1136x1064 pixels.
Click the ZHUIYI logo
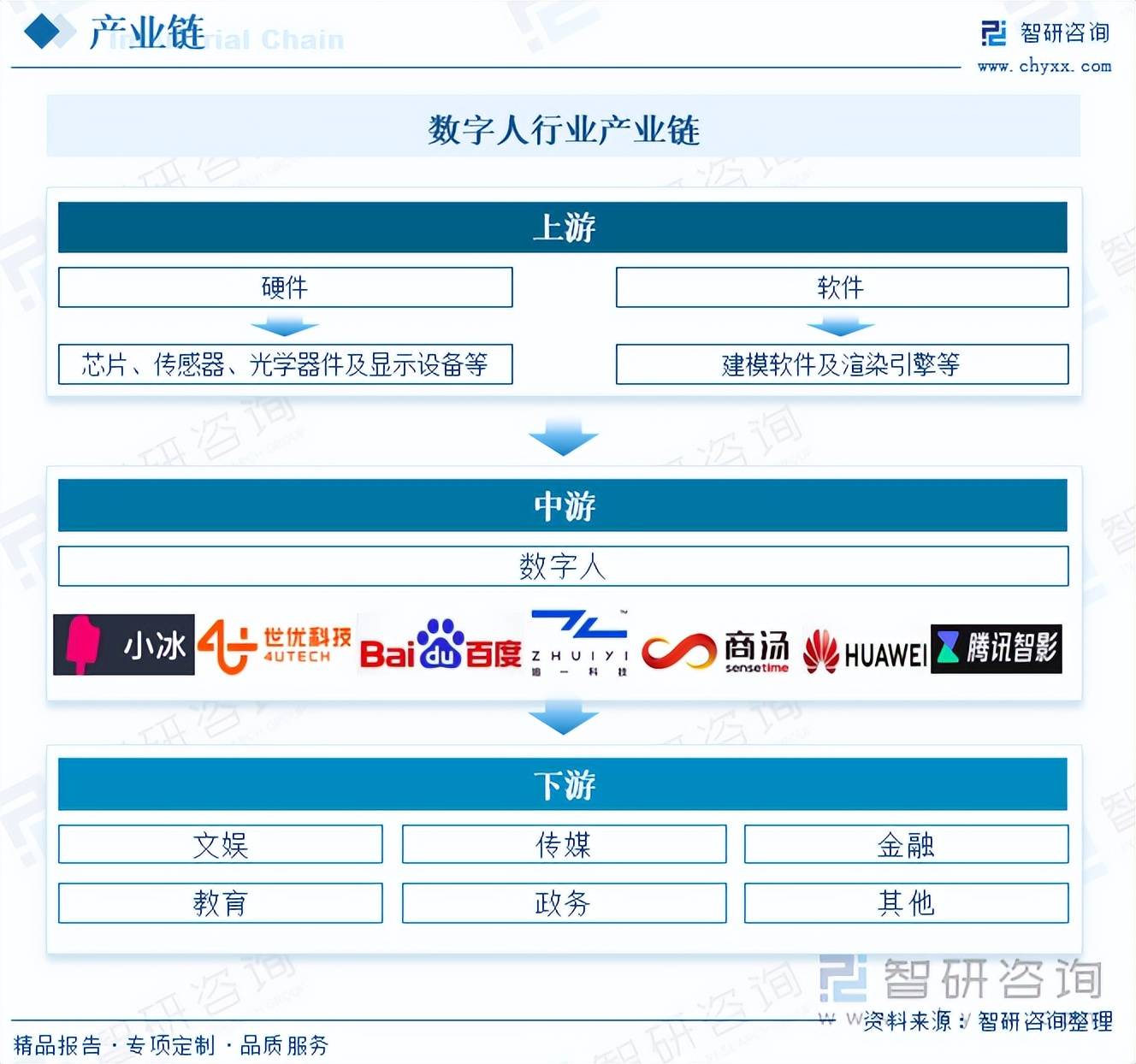pos(579,643)
